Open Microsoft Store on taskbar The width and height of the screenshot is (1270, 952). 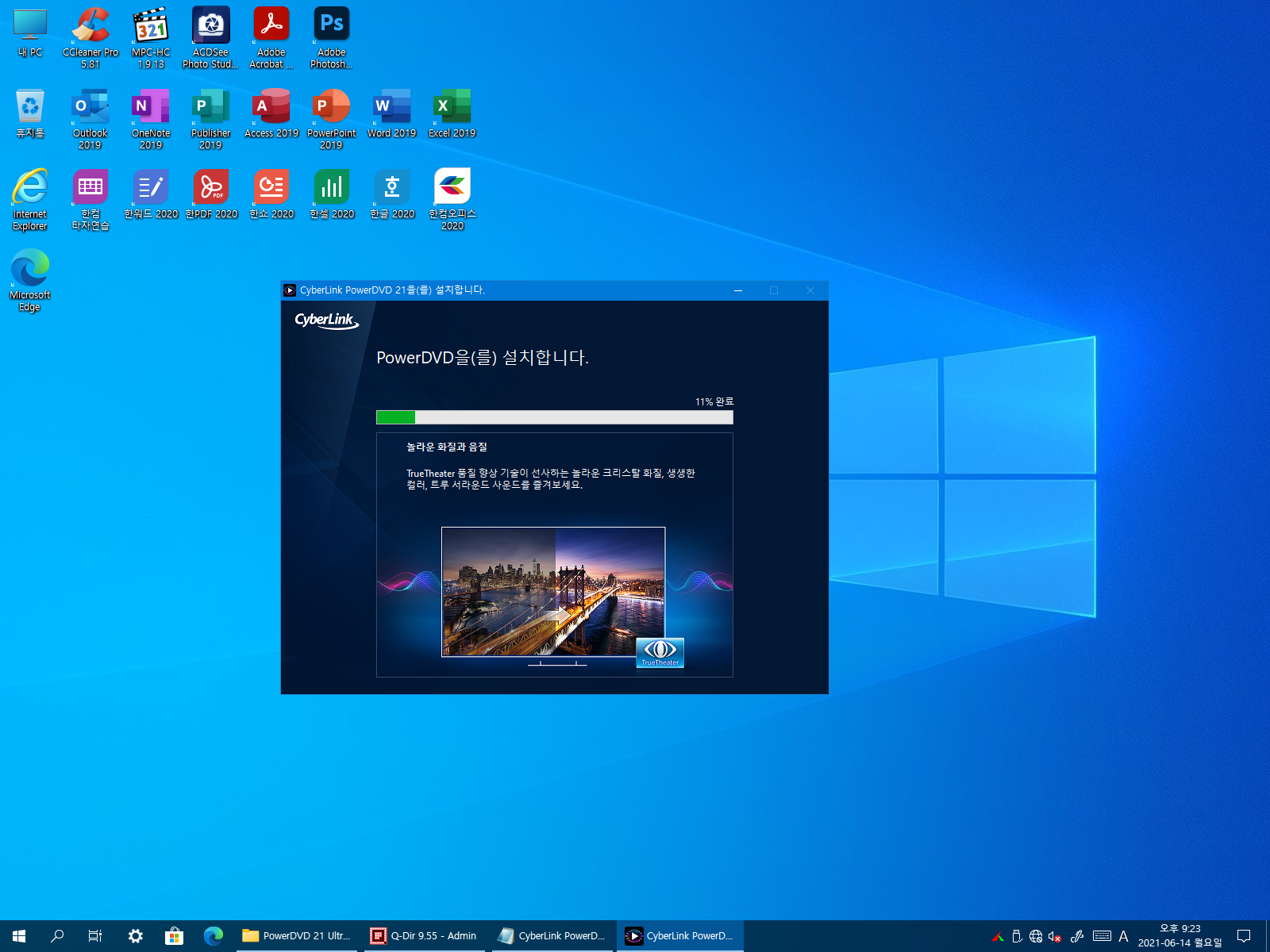pos(174,936)
